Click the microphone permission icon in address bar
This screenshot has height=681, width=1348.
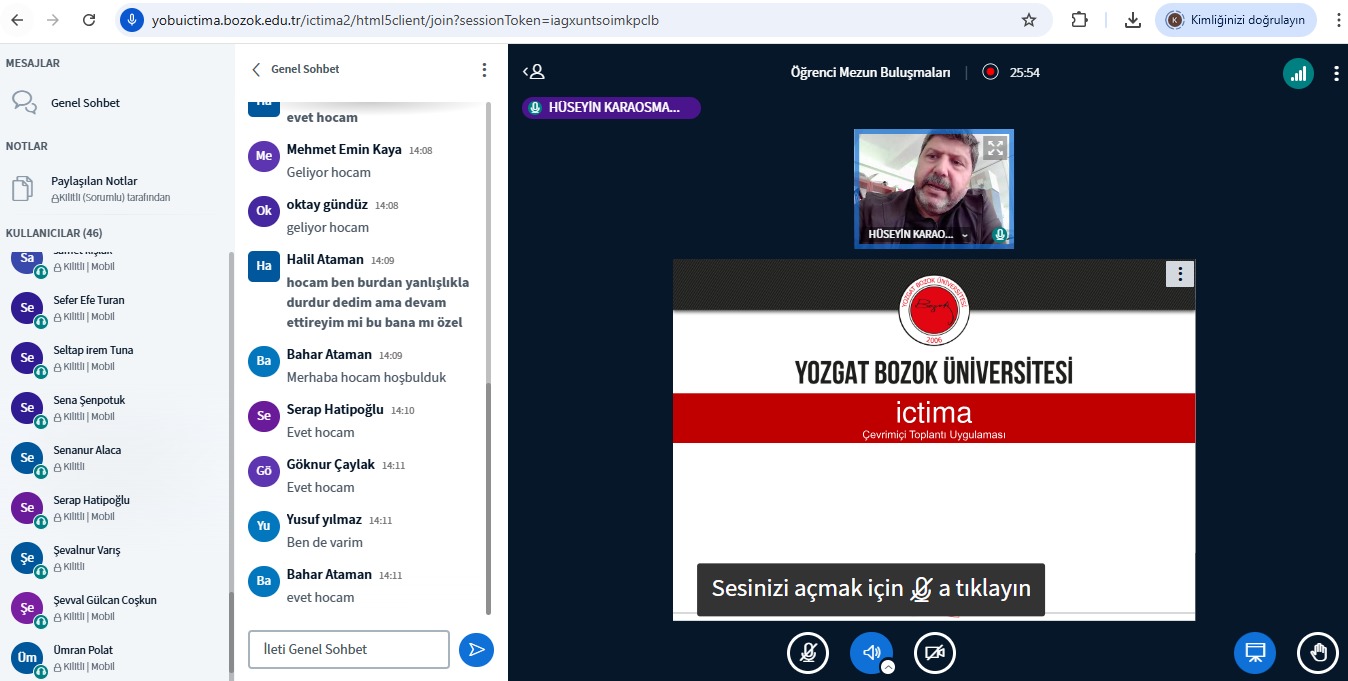131,20
